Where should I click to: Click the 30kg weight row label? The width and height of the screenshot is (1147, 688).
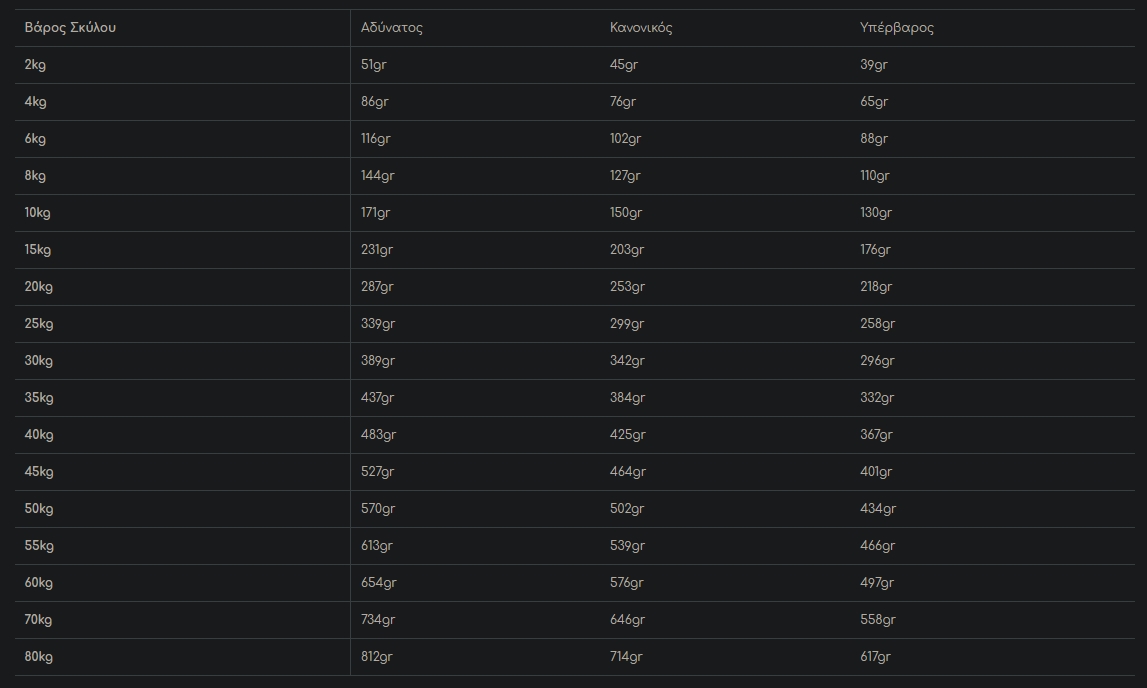tap(39, 361)
